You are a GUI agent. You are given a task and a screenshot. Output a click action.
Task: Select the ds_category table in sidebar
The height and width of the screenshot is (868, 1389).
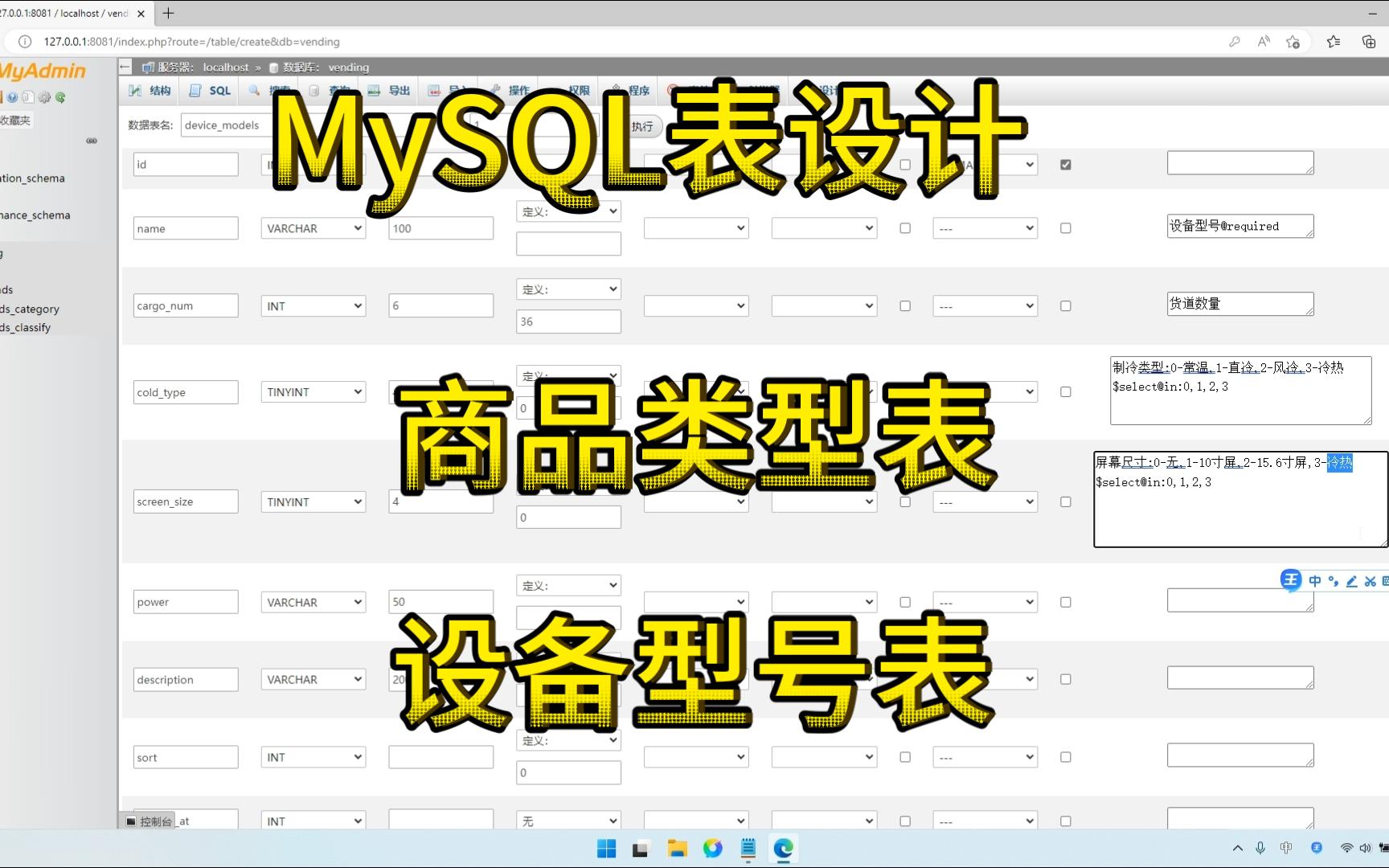point(30,309)
